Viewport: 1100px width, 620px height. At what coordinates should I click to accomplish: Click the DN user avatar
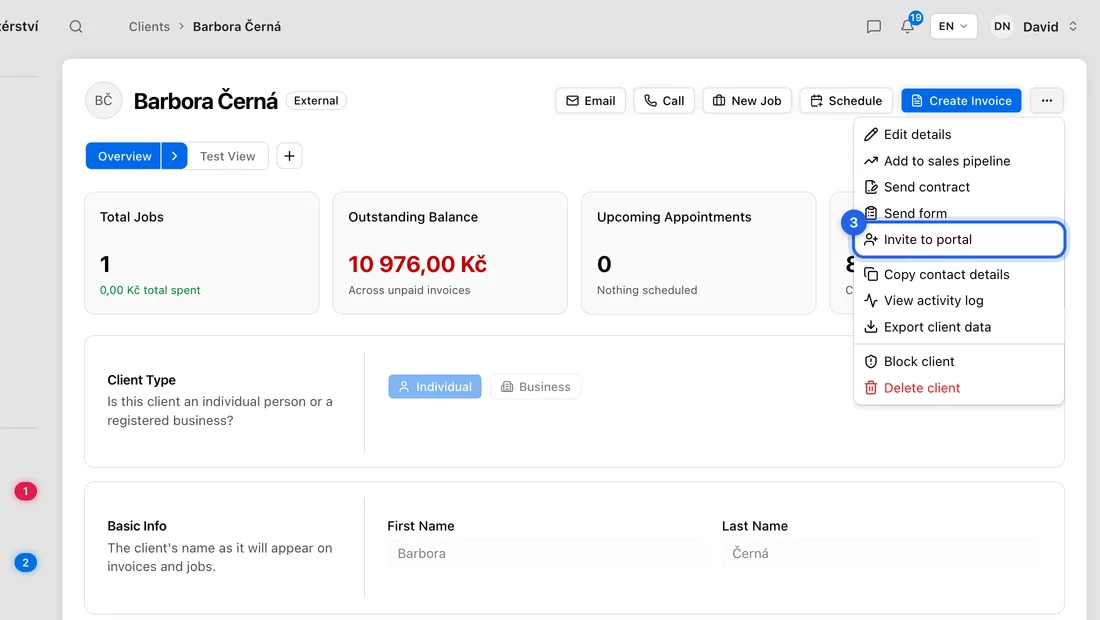[1002, 27]
